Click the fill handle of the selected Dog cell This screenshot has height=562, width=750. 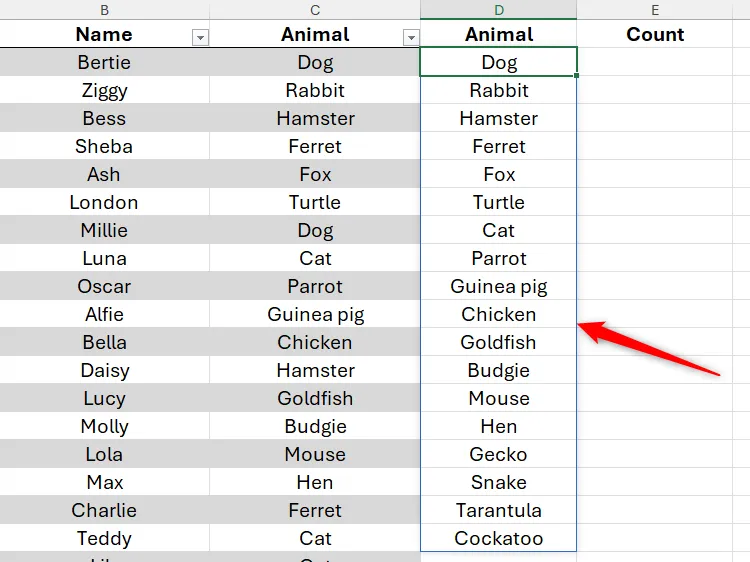(x=577, y=76)
